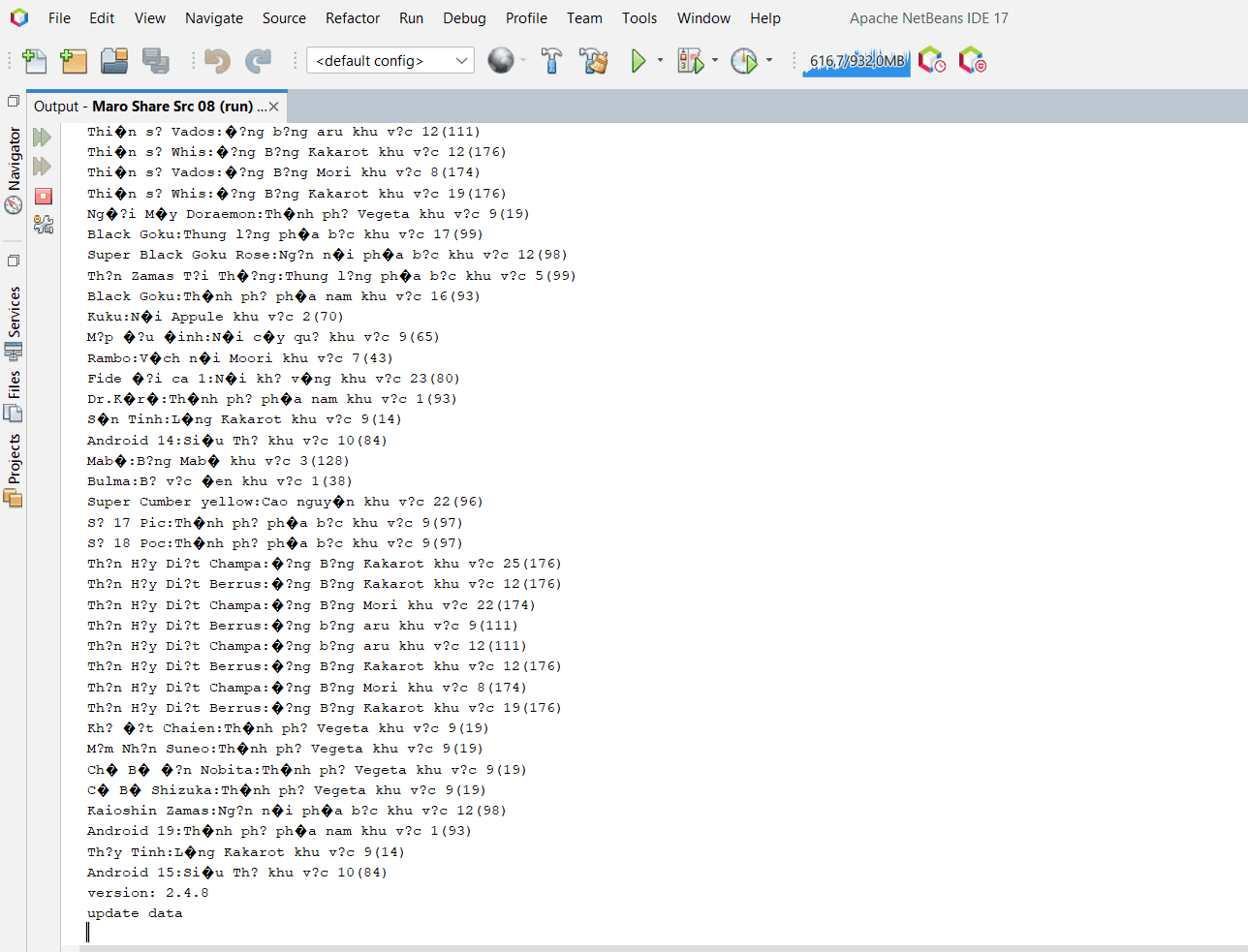Click the 'update data' output line

(x=135, y=913)
